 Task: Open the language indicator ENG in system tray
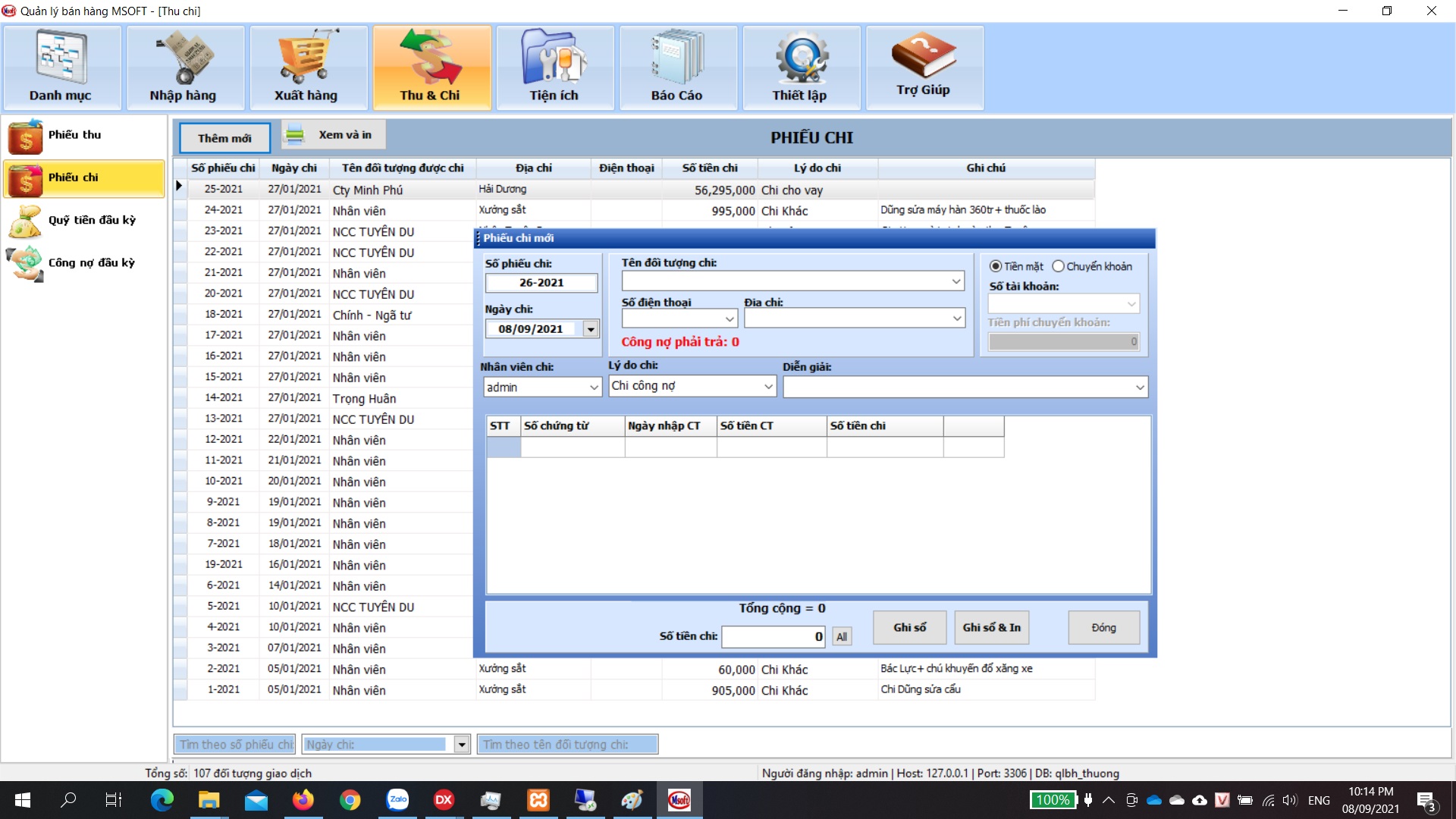pos(1319,801)
